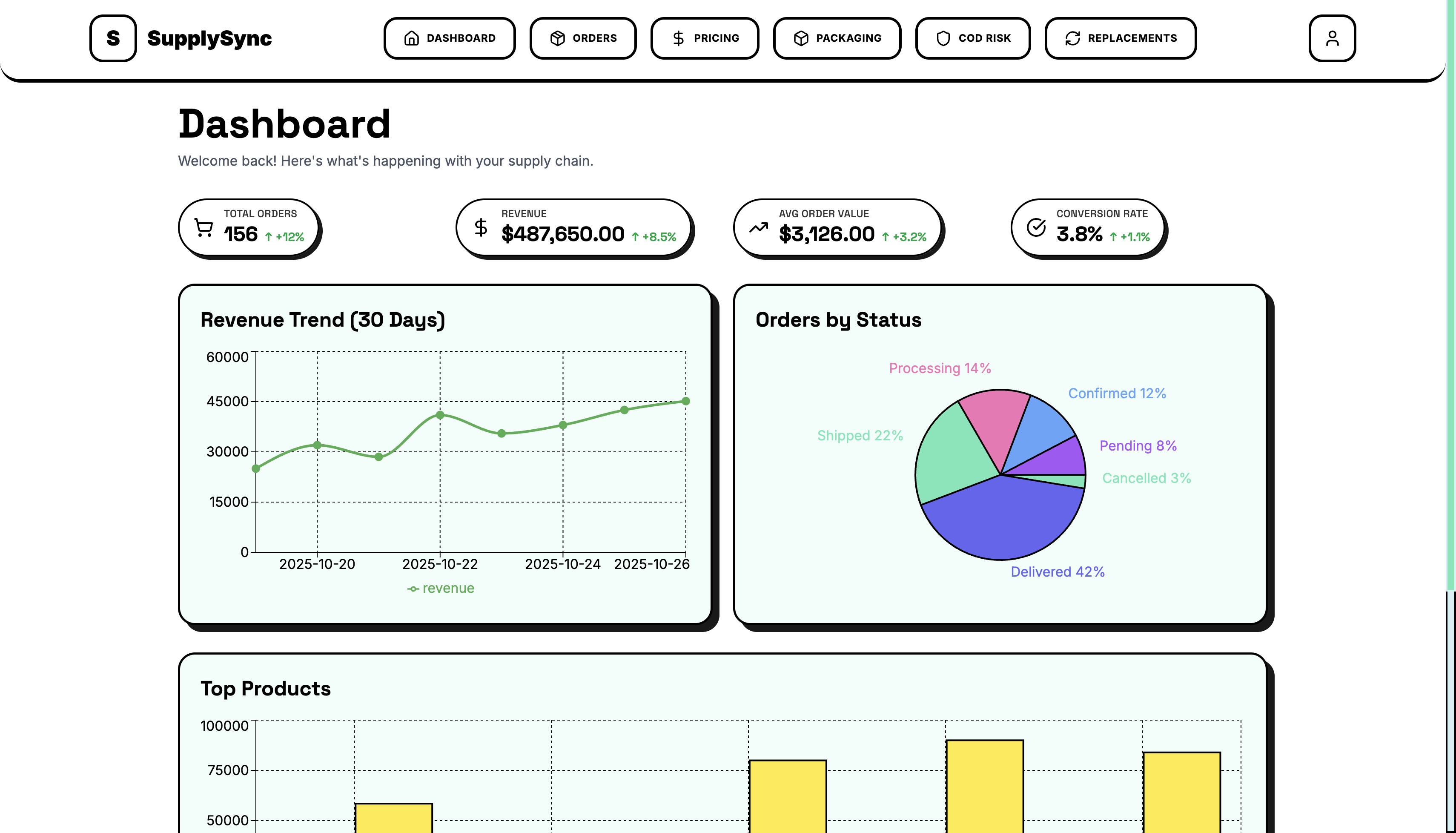Click the shopping cart icon in Total Orders
Viewport: 1456px width, 833px height.
[x=203, y=228]
